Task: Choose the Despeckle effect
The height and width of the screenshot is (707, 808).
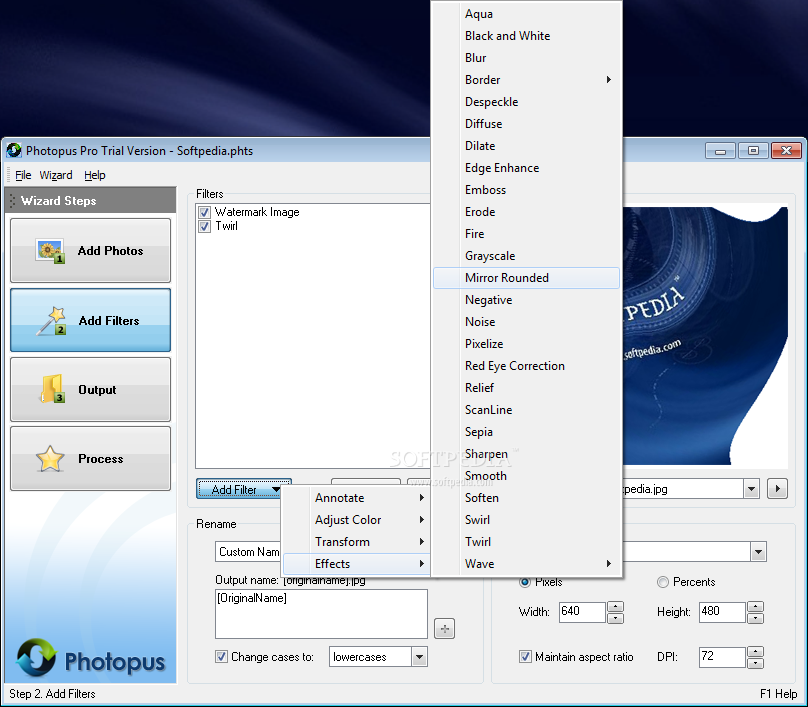Action: coord(526,102)
